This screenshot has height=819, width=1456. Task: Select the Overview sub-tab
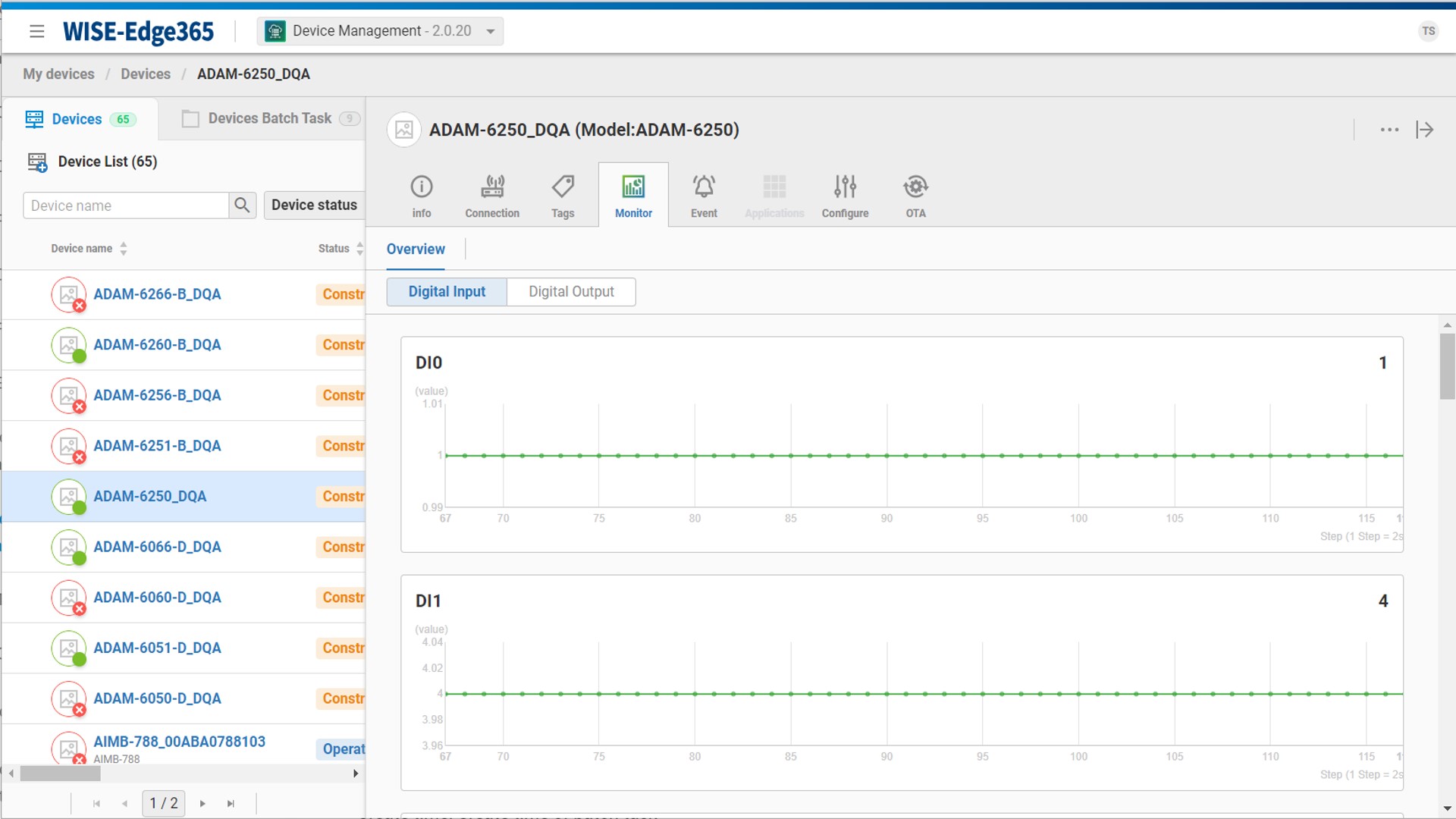click(x=416, y=249)
